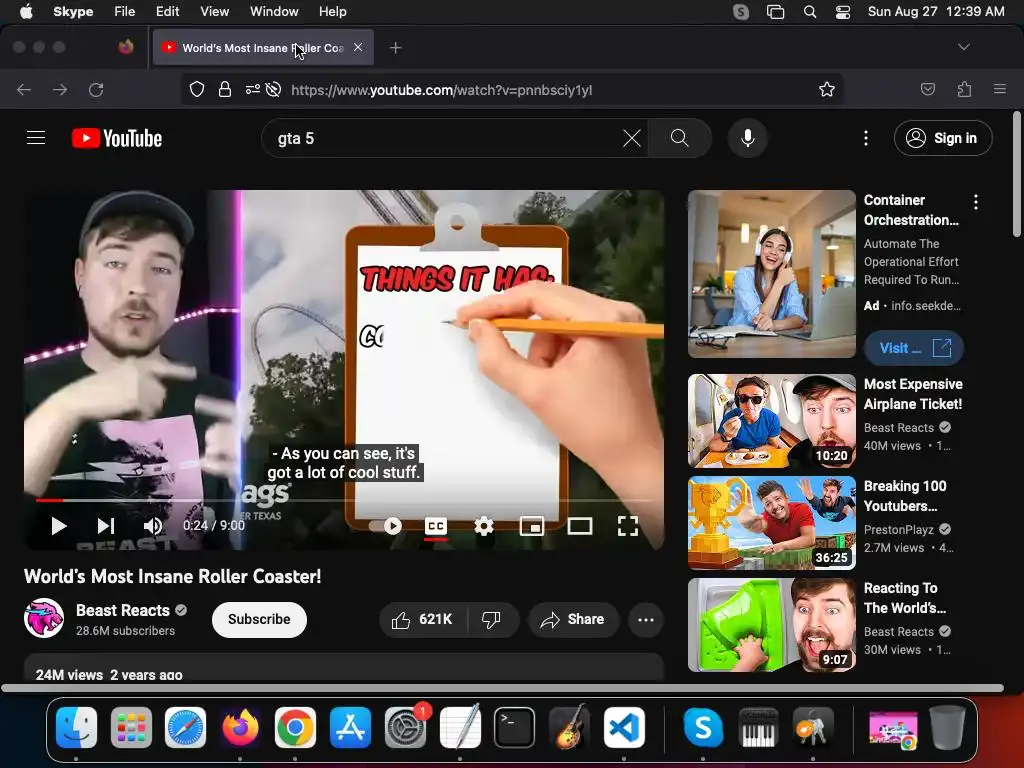Seek on the video progress bar
1024x768 pixels.
click(344, 500)
